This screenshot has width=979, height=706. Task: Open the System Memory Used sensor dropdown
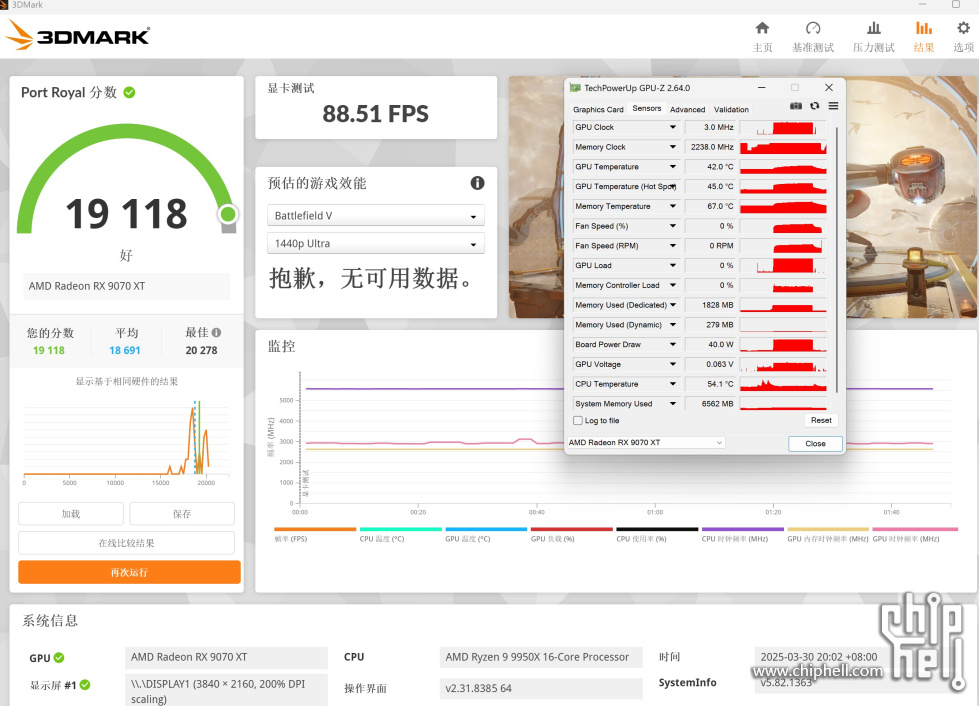(x=672, y=404)
